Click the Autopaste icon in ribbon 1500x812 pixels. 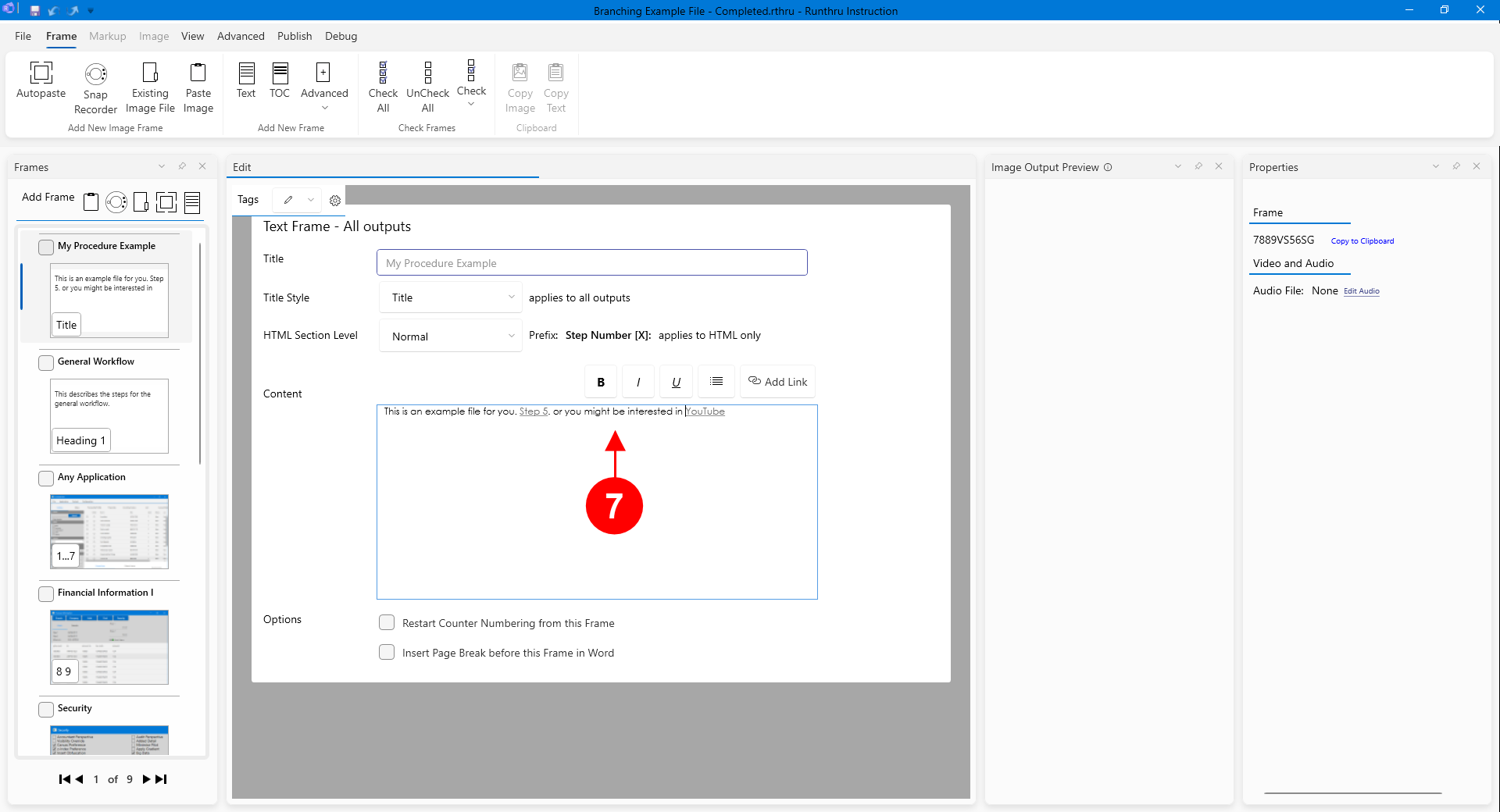[x=41, y=73]
